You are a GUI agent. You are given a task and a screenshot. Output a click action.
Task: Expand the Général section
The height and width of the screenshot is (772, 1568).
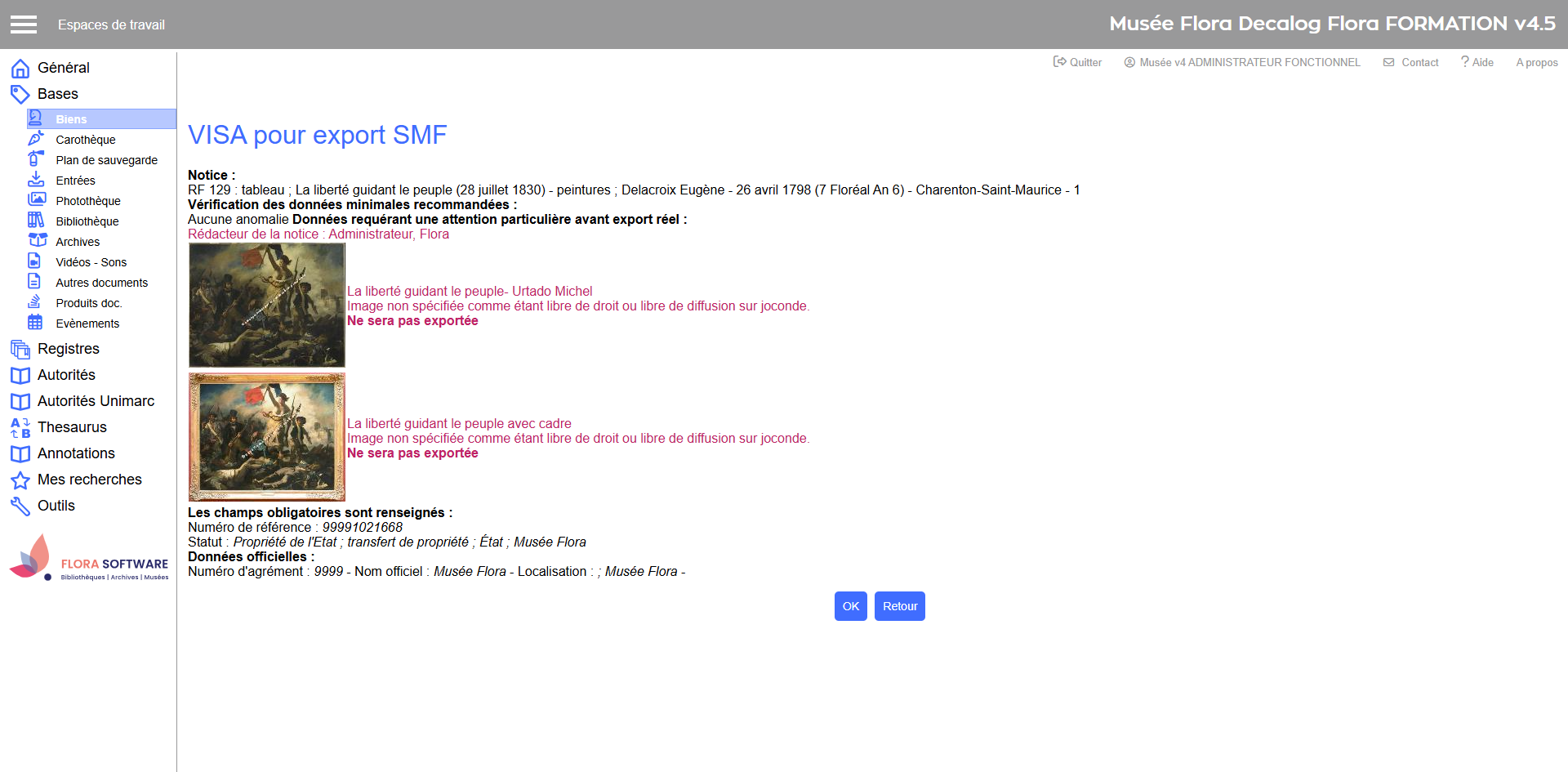[63, 68]
